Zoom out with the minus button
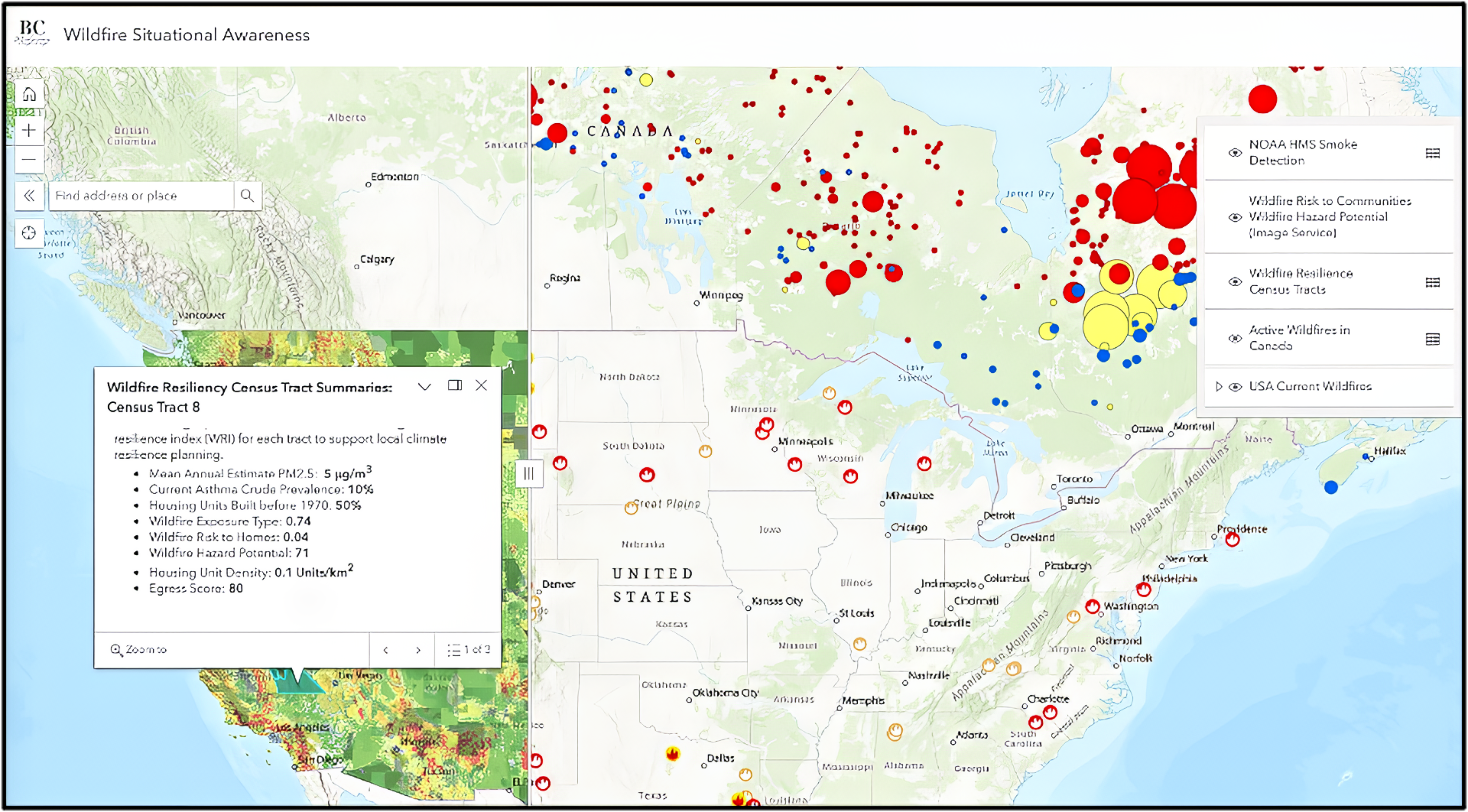The image size is (1468, 812). click(x=29, y=160)
